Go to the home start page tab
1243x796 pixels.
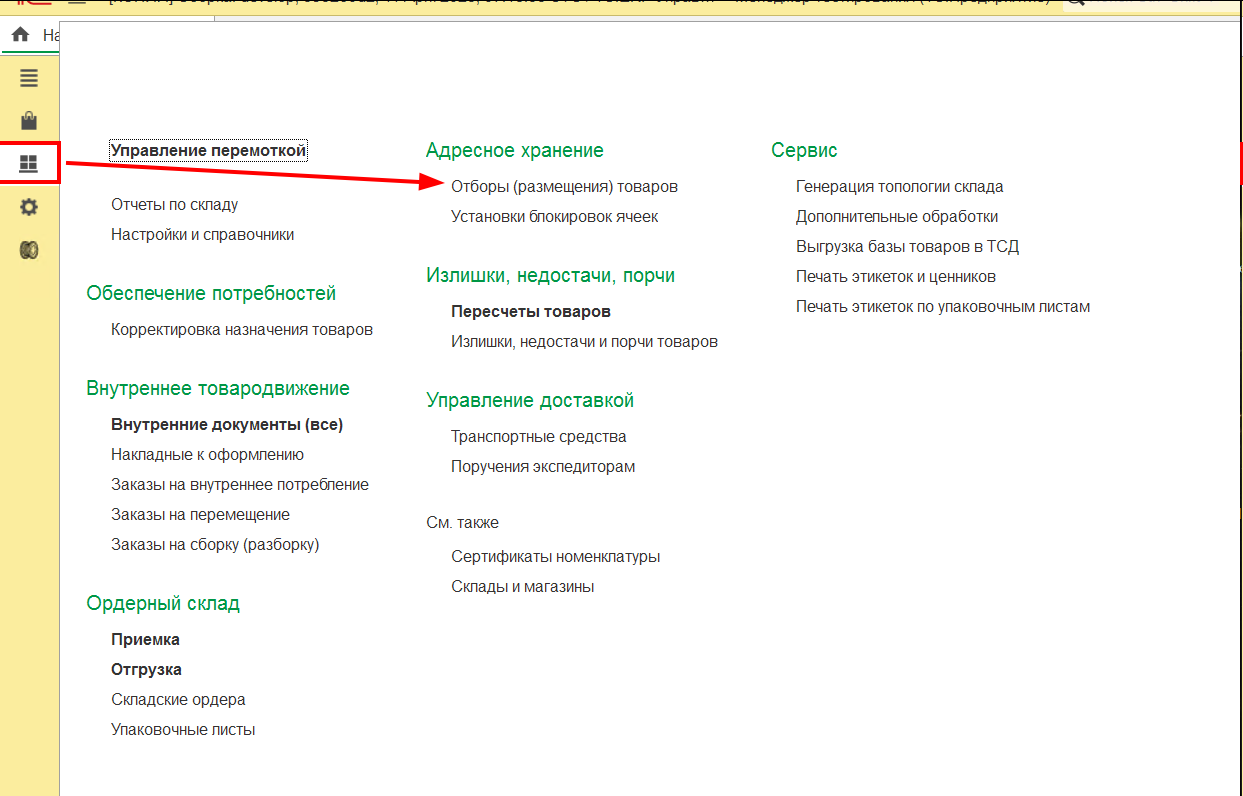(x=20, y=35)
